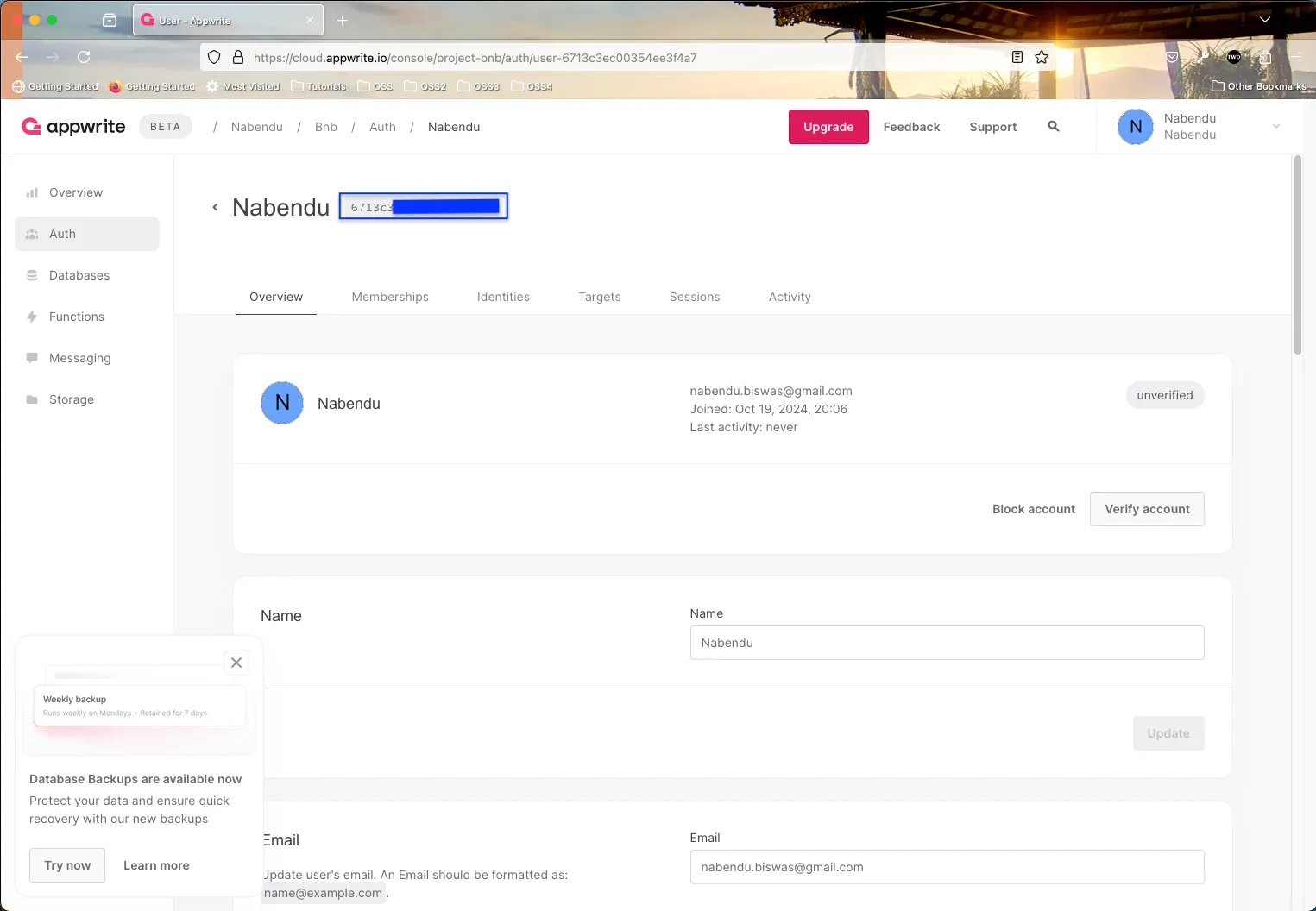The width and height of the screenshot is (1316, 911).
Task: Open Support in header
Action: point(993,127)
